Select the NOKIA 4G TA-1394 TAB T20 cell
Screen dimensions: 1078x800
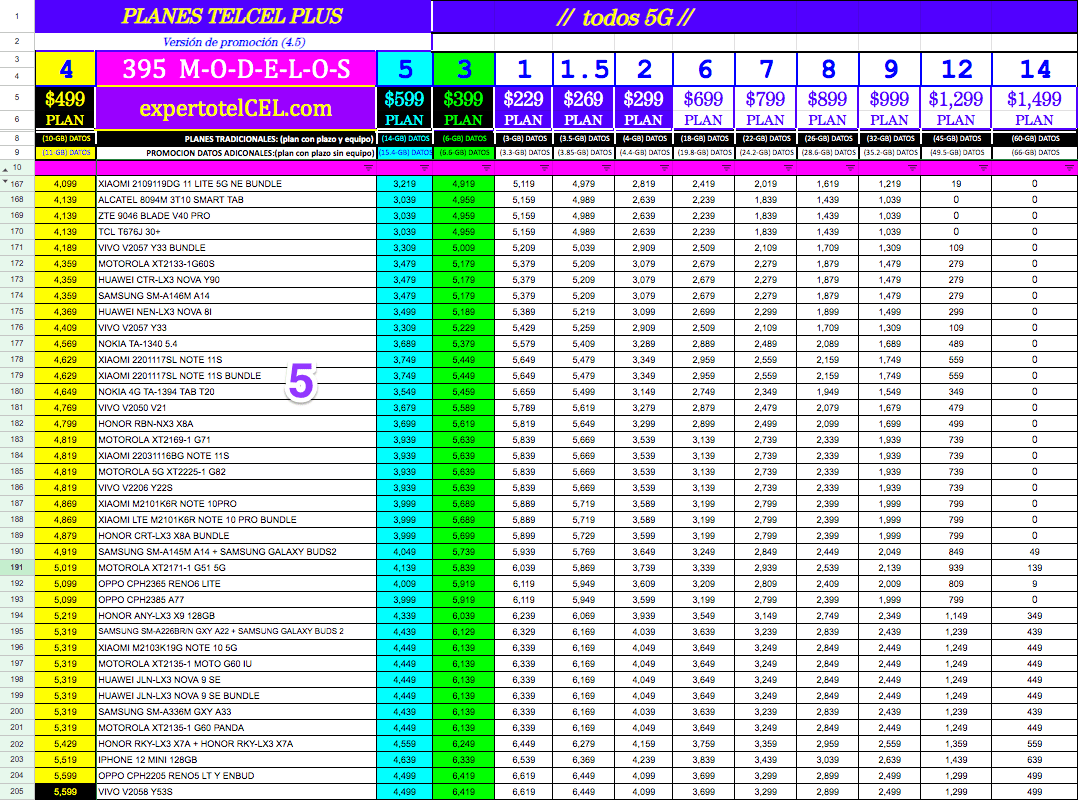click(236, 392)
